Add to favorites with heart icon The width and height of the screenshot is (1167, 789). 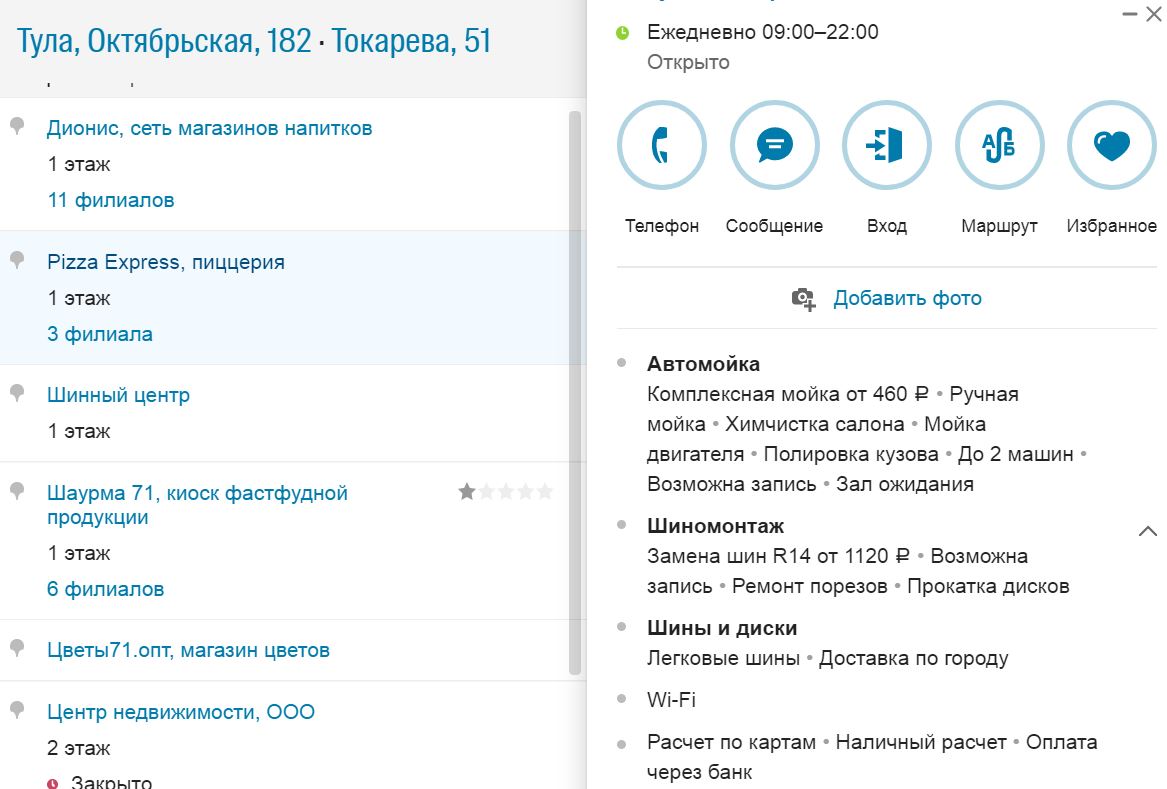click(x=1111, y=146)
